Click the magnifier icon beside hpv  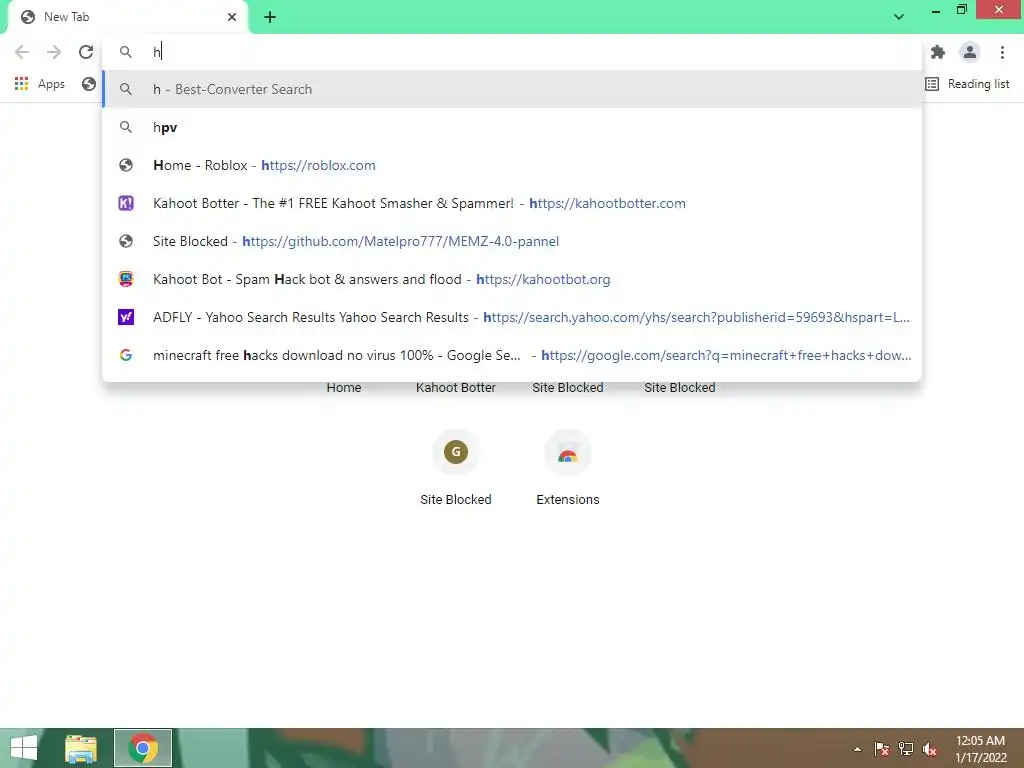tap(126, 127)
